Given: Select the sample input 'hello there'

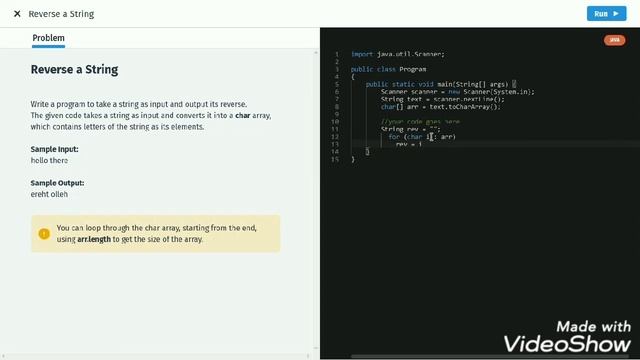Looking at the screenshot, I should pos(49,160).
